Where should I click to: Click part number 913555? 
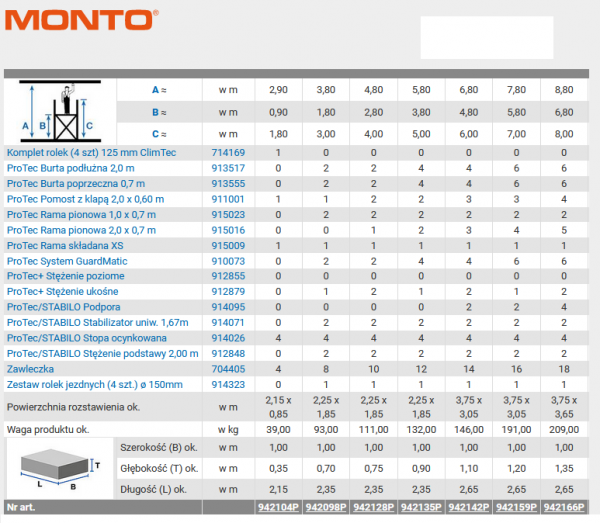[228, 184]
